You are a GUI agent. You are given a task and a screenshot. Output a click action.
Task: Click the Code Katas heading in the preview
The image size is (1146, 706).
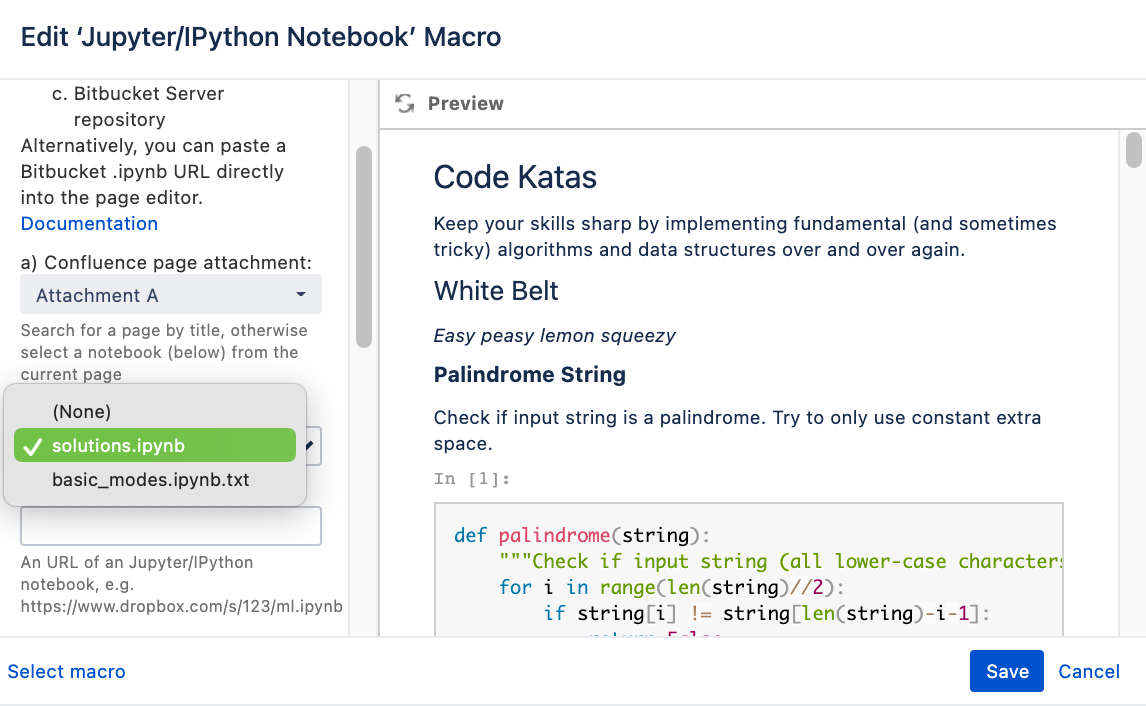click(515, 177)
